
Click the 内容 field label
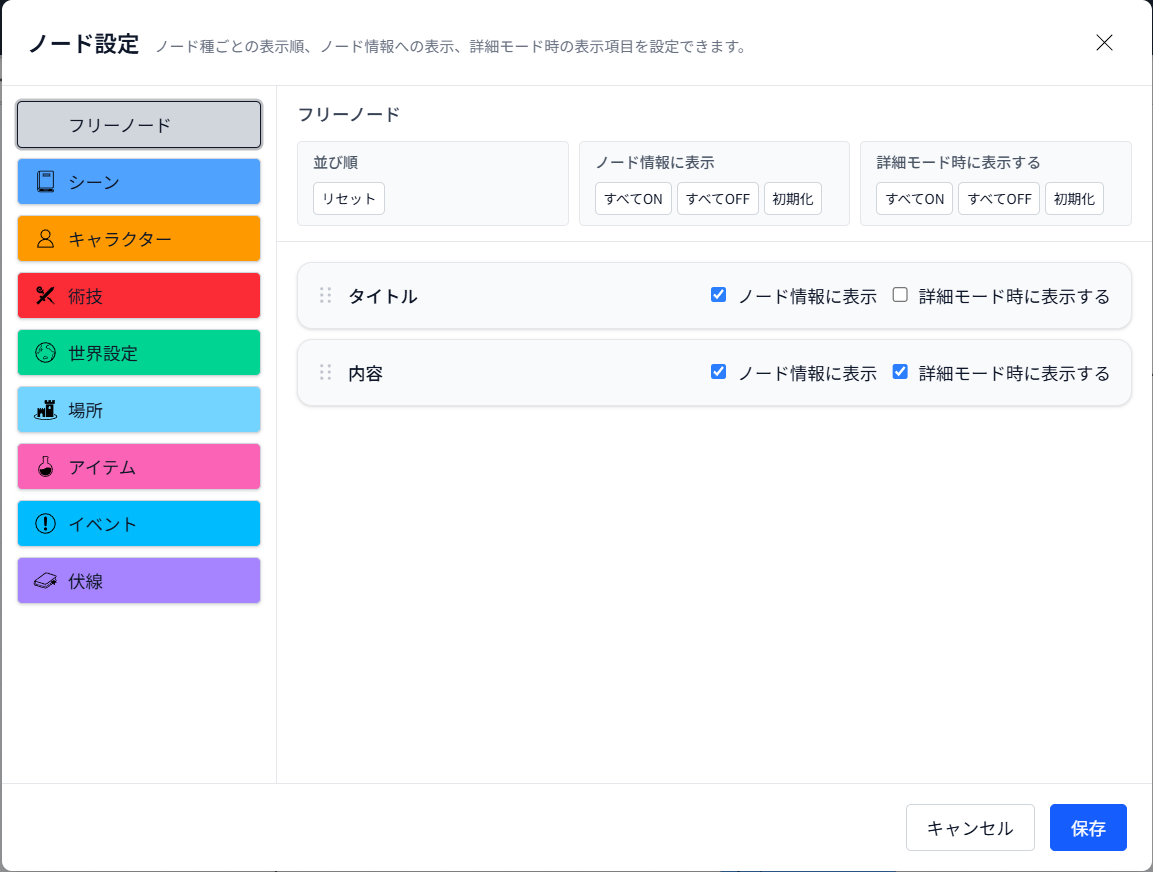click(x=365, y=374)
